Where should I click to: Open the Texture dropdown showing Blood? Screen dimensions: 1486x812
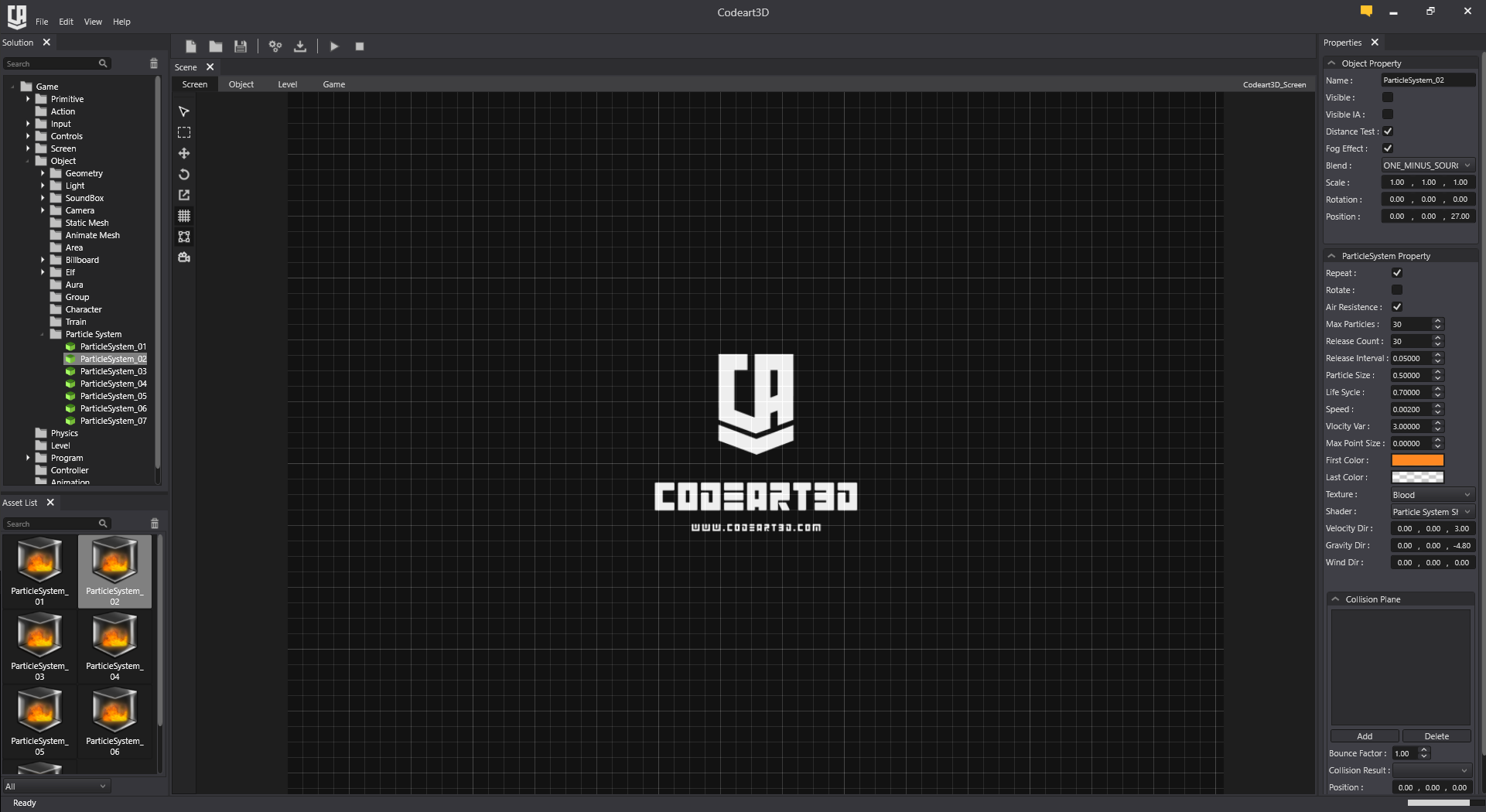1432,495
